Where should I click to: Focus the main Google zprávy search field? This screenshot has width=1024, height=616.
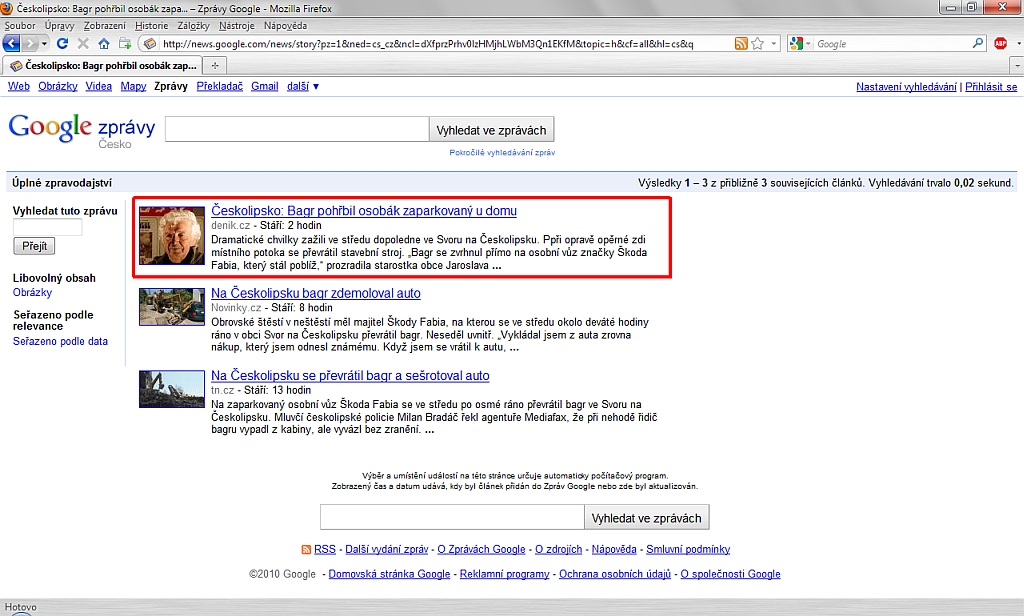(x=297, y=130)
